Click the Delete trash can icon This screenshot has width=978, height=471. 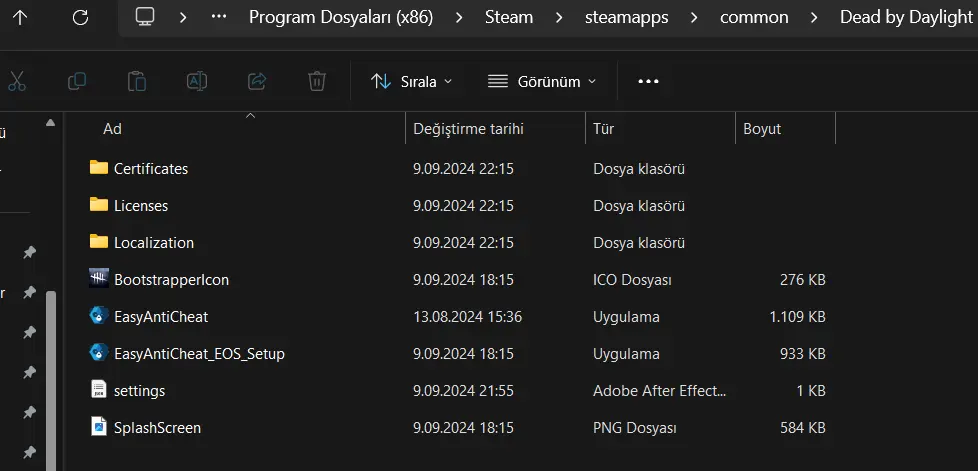pyautogui.click(x=317, y=81)
